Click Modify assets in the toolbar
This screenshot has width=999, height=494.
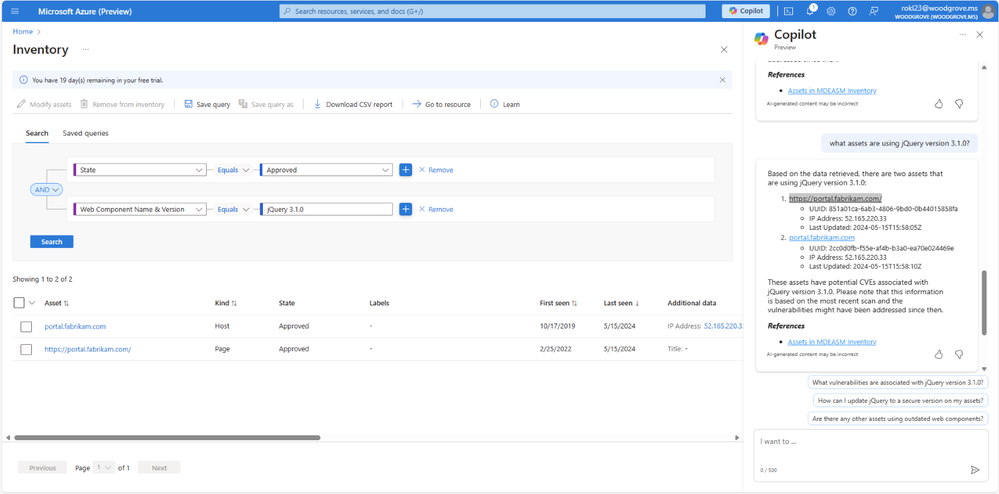[x=44, y=105]
